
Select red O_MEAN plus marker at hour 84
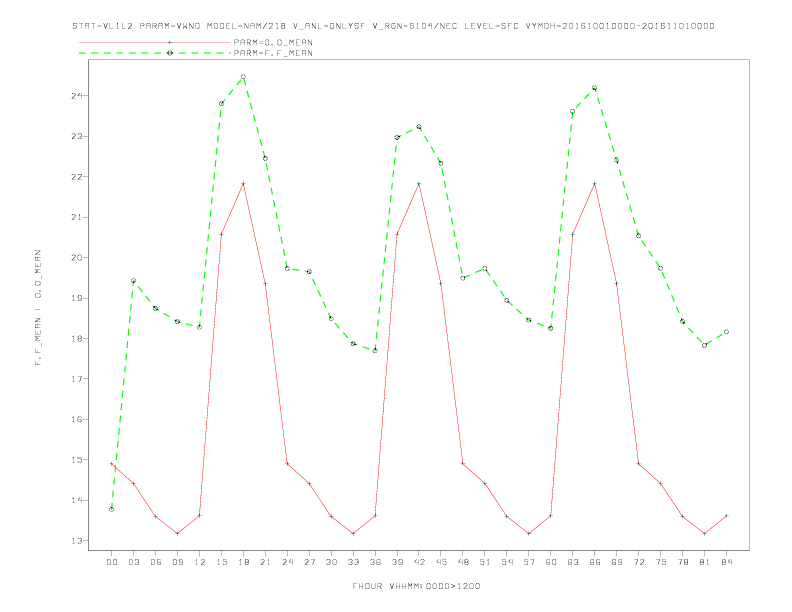point(726,516)
